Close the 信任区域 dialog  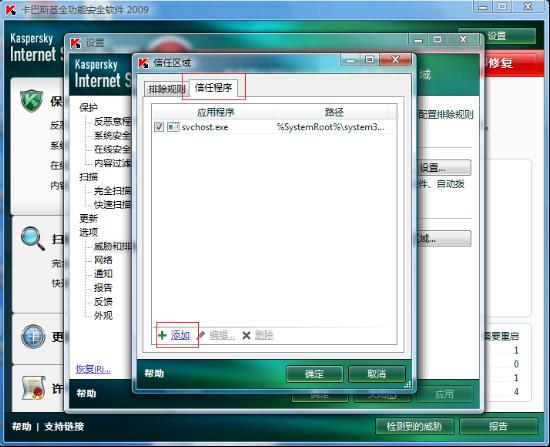(396, 60)
